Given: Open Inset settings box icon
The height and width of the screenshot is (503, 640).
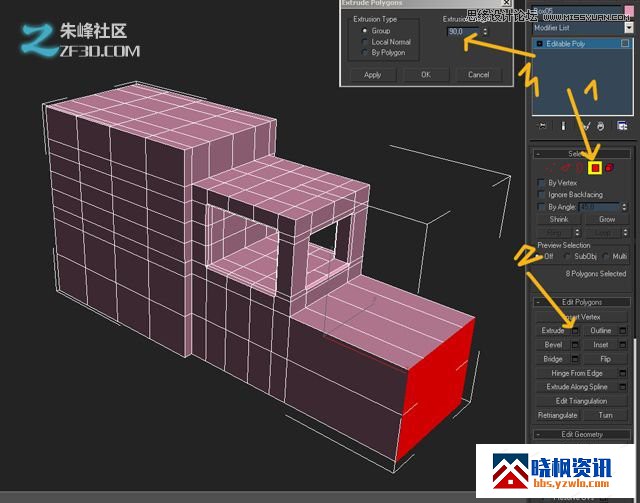Looking at the screenshot, I should click(623, 345).
